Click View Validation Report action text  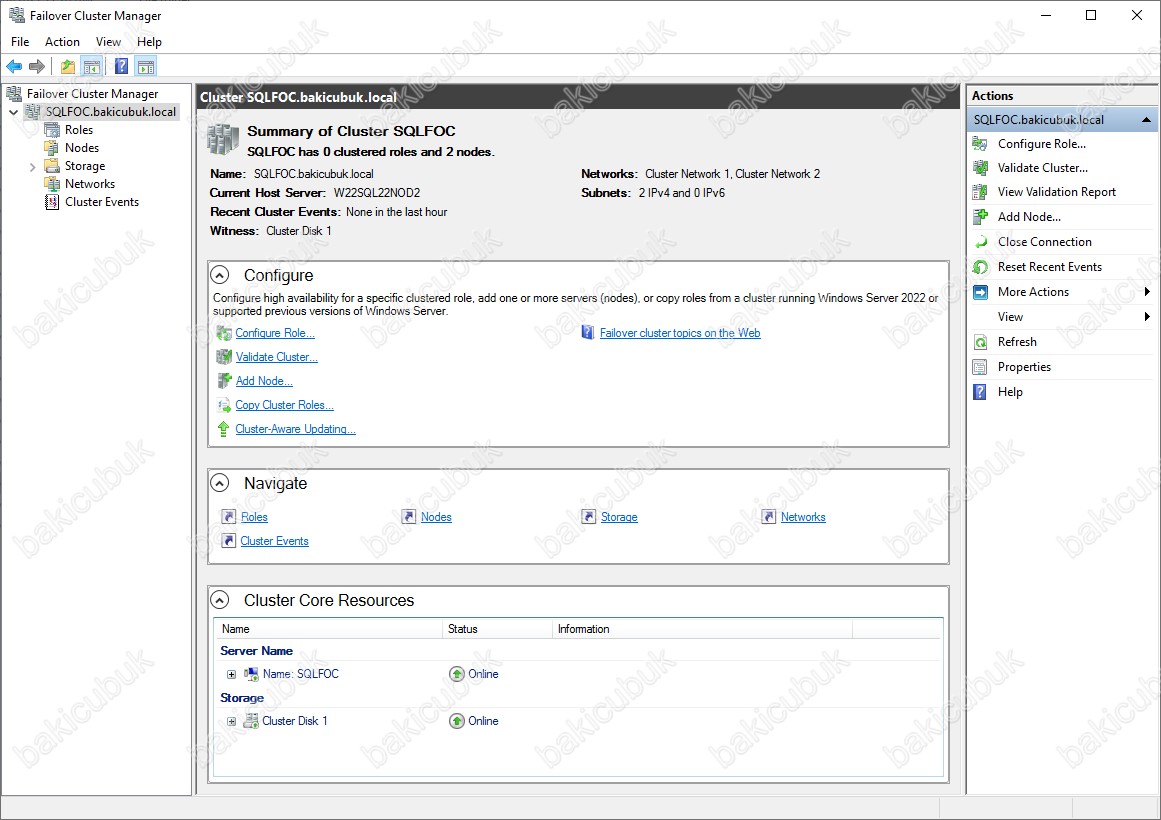[1057, 192]
